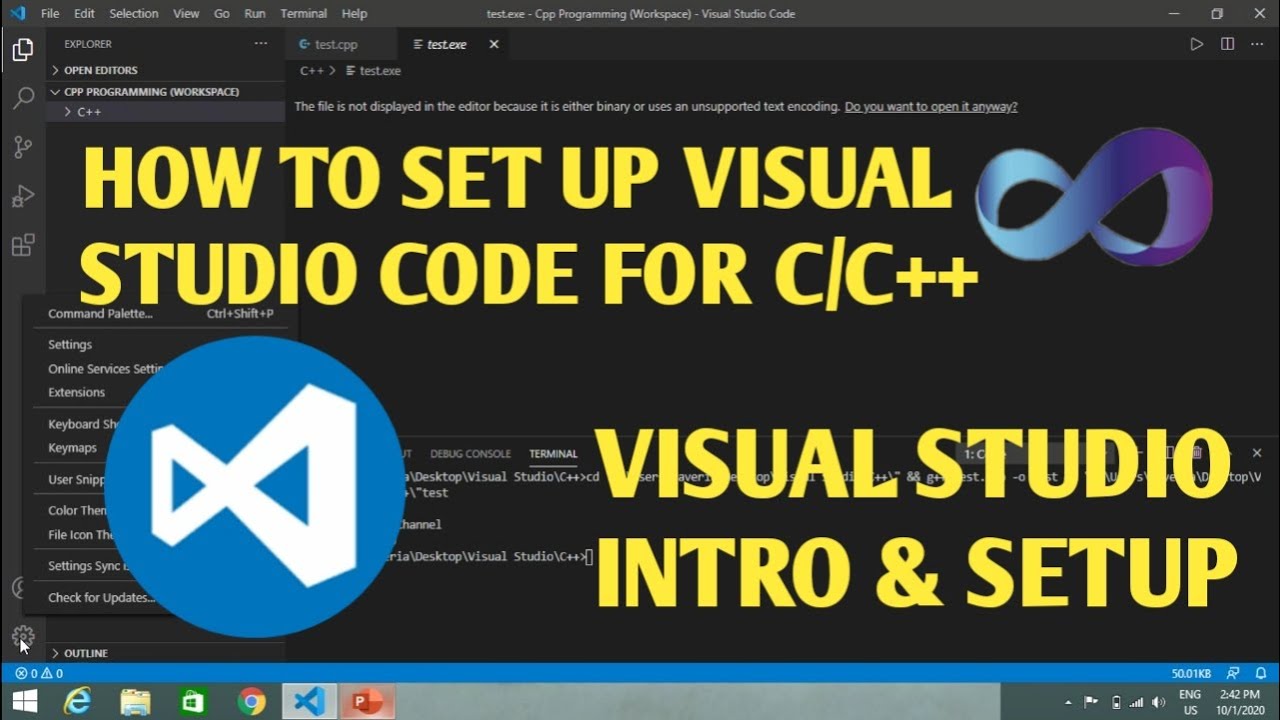This screenshot has height=720, width=1280.
Task: Click the battery icon in the system tray
Action: (x=1117, y=701)
